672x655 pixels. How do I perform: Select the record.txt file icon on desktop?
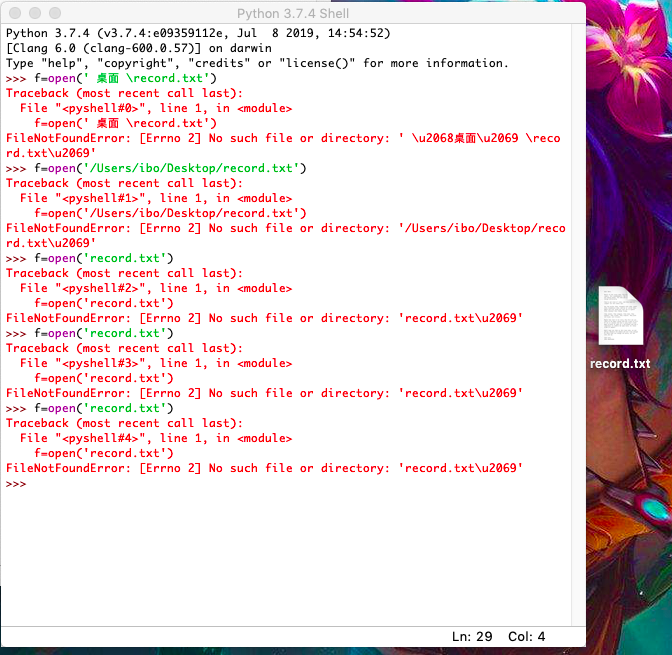pos(620,315)
